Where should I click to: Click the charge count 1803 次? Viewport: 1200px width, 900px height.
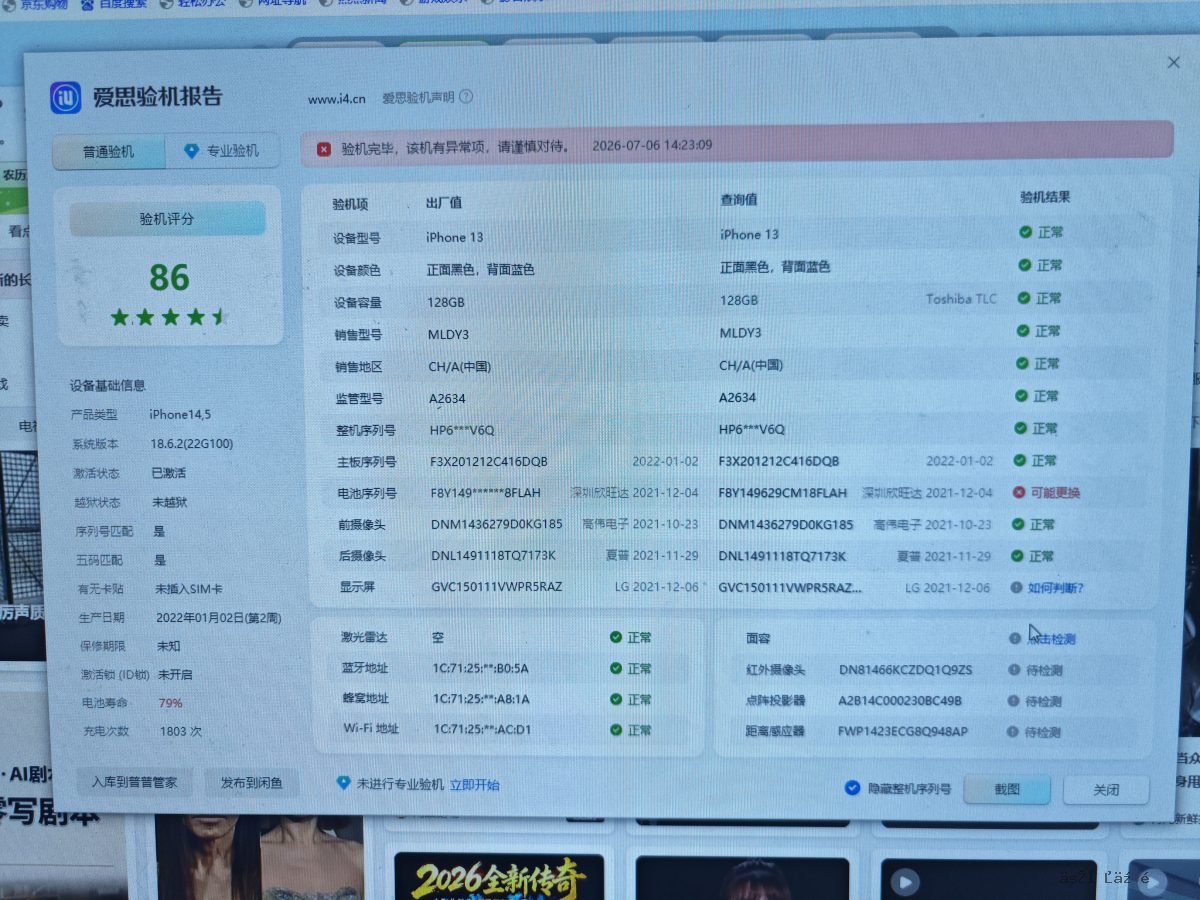[x=180, y=732]
